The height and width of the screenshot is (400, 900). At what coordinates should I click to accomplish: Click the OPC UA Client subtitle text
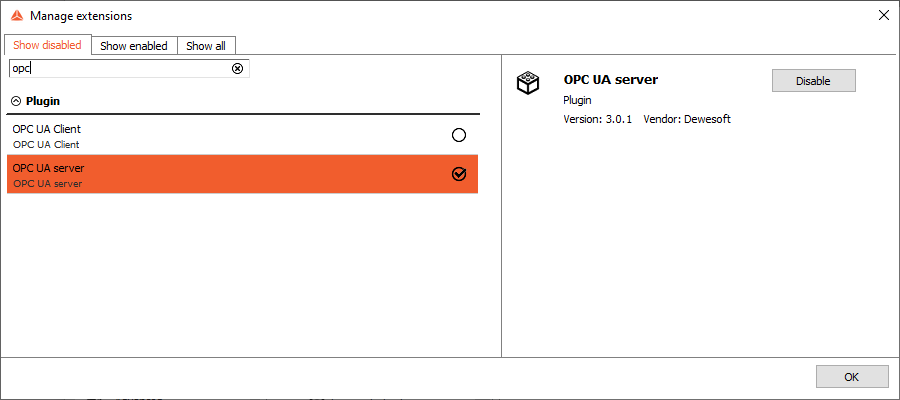[x=46, y=145]
